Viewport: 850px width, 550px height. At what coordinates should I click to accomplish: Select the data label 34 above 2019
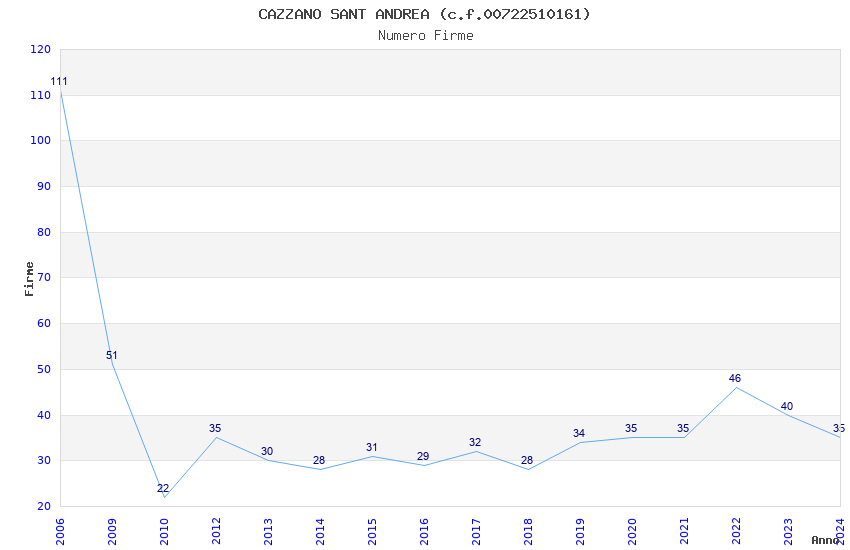coord(579,433)
